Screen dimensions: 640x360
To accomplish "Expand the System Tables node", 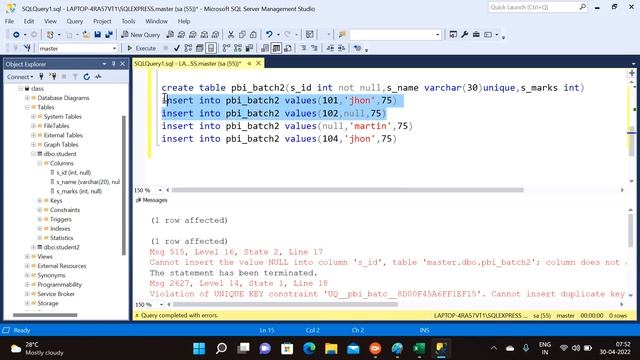I will click(33, 117).
